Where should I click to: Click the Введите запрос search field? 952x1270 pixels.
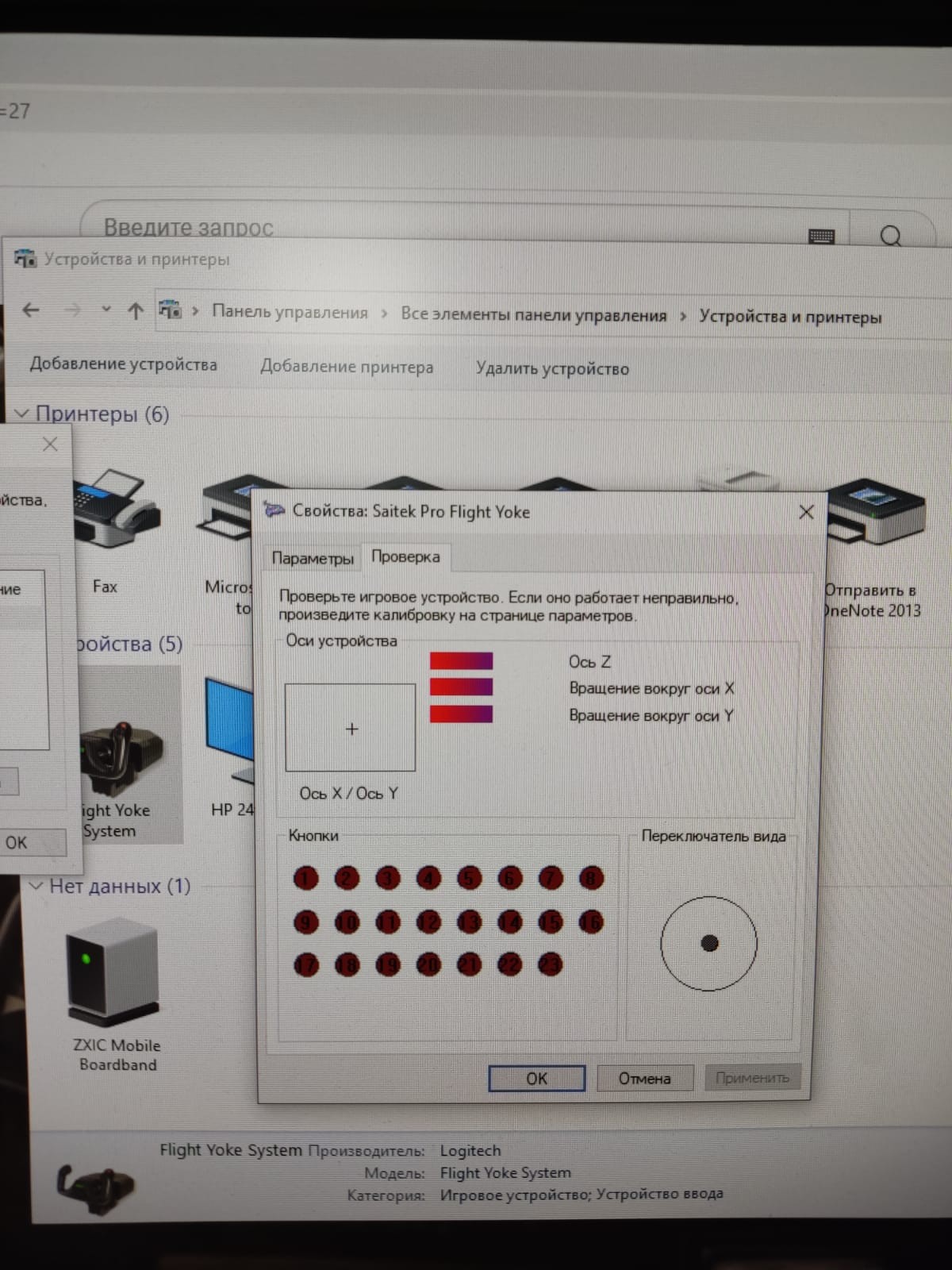tap(464, 227)
